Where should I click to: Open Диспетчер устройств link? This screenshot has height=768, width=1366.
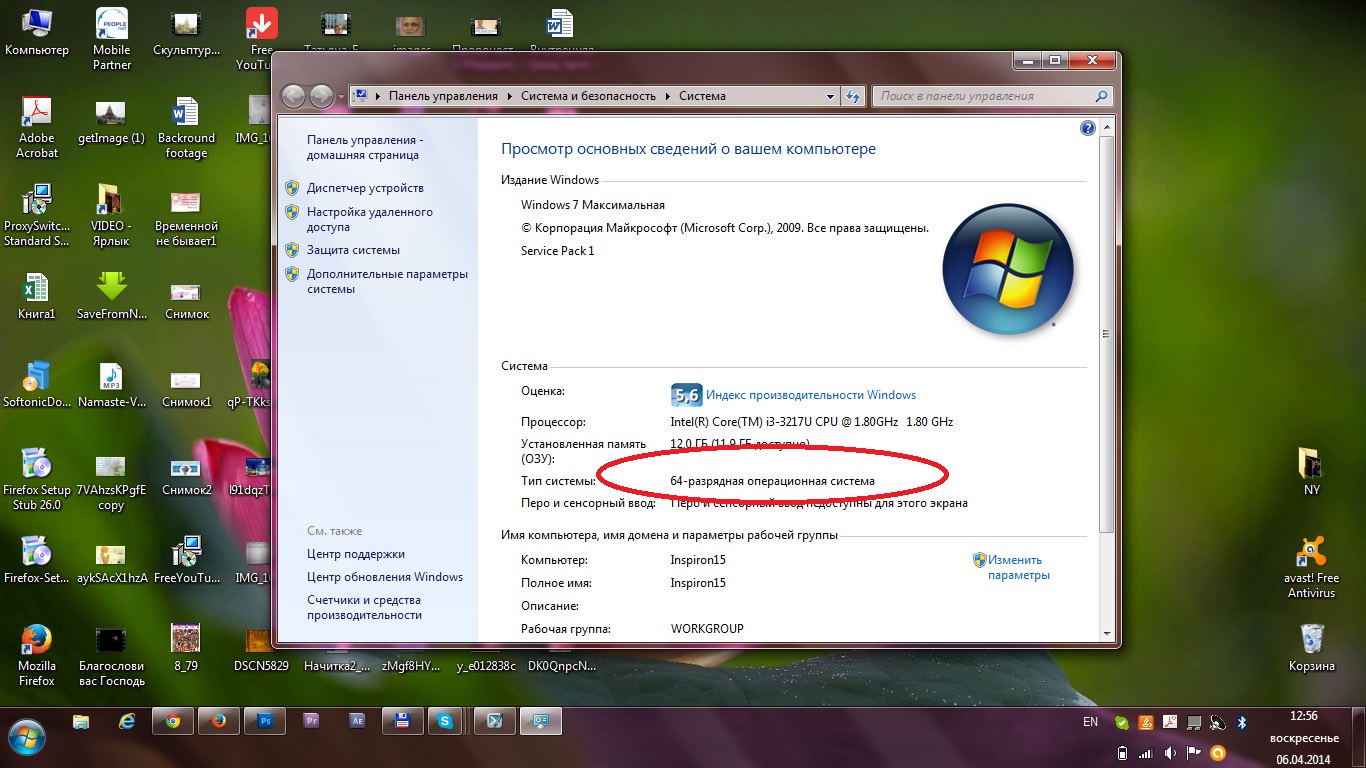pos(365,188)
